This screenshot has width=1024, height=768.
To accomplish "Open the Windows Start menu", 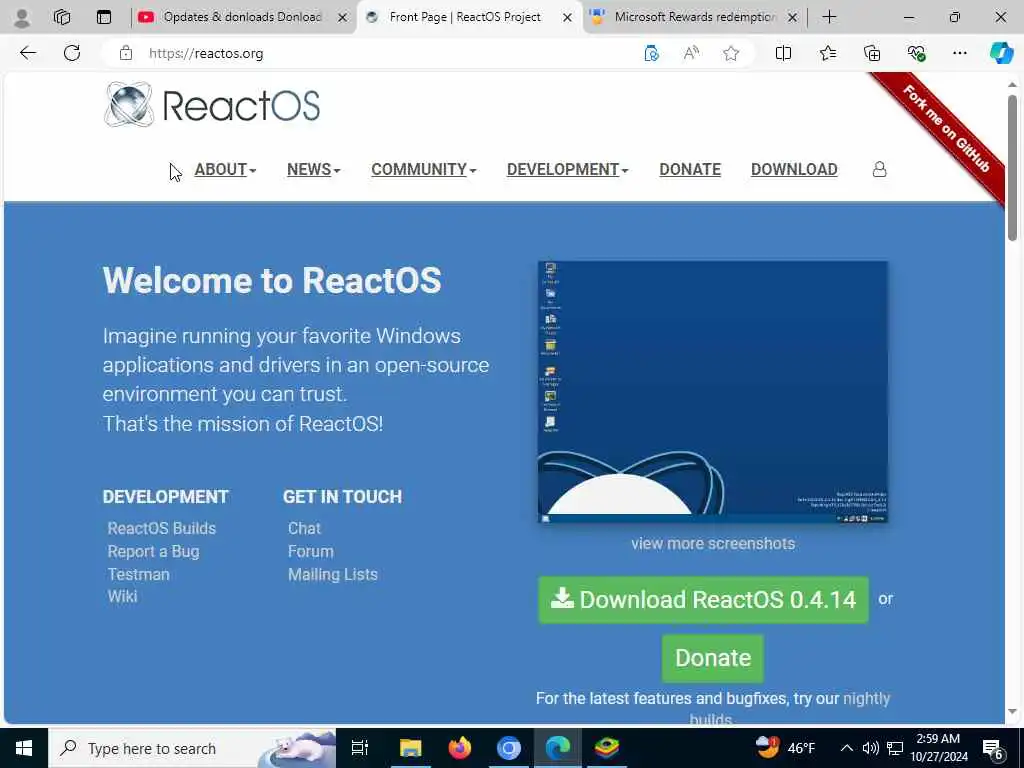I will point(24,748).
